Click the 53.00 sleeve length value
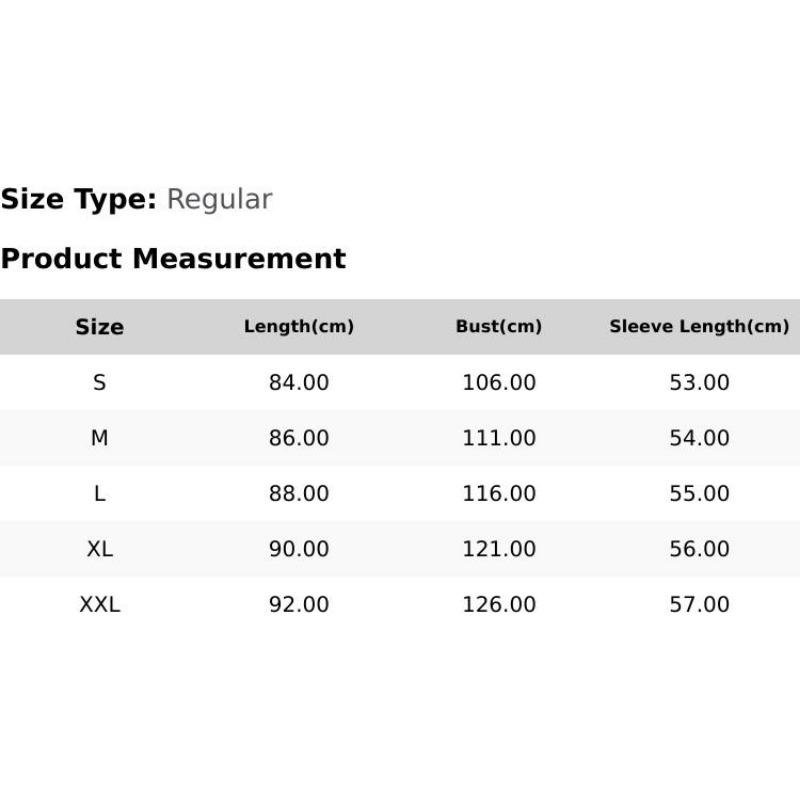 [699, 382]
